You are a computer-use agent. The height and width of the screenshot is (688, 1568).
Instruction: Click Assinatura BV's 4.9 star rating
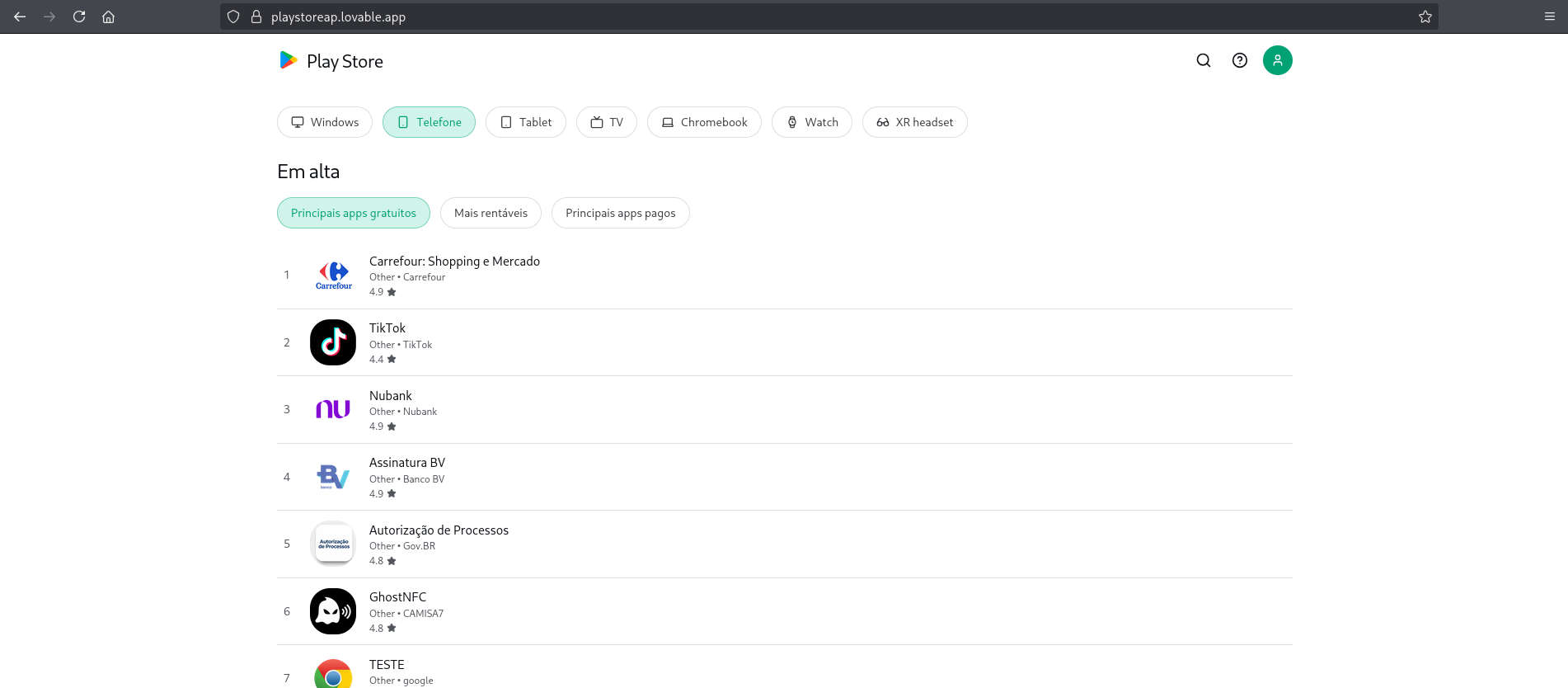(x=383, y=494)
